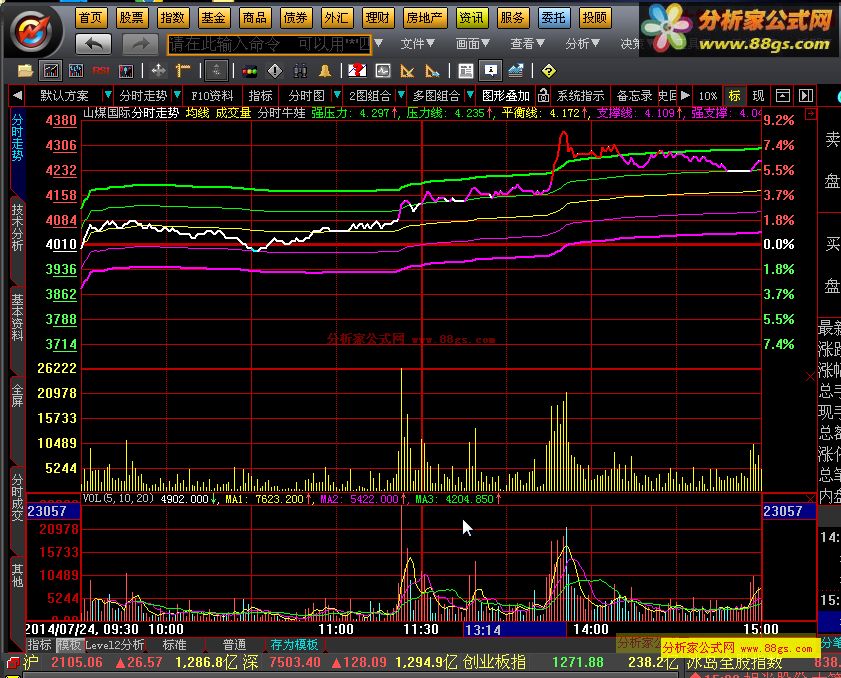Click the diamond exclamation alert icon
The height and width of the screenshot is (678, 841).
(x=275, y=70)
